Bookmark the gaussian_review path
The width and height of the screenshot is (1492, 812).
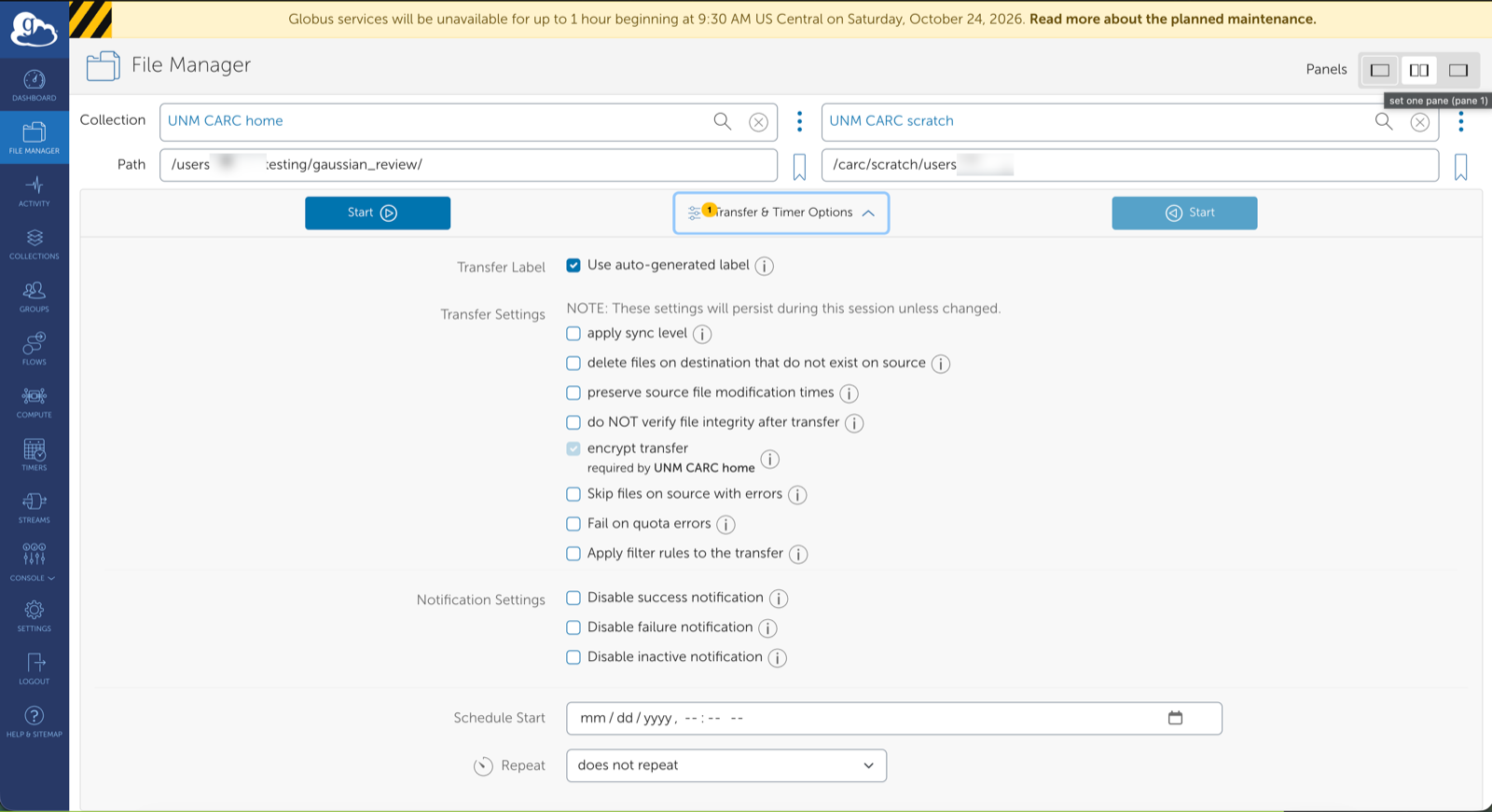[799, 167]
